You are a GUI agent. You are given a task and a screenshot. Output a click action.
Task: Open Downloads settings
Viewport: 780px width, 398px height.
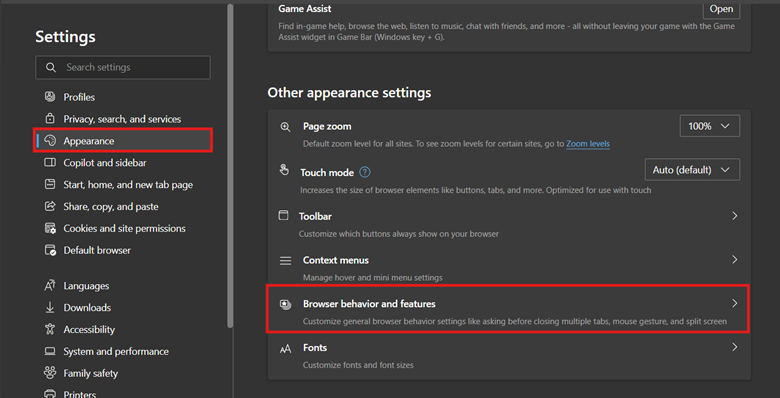tap(123, 308)
